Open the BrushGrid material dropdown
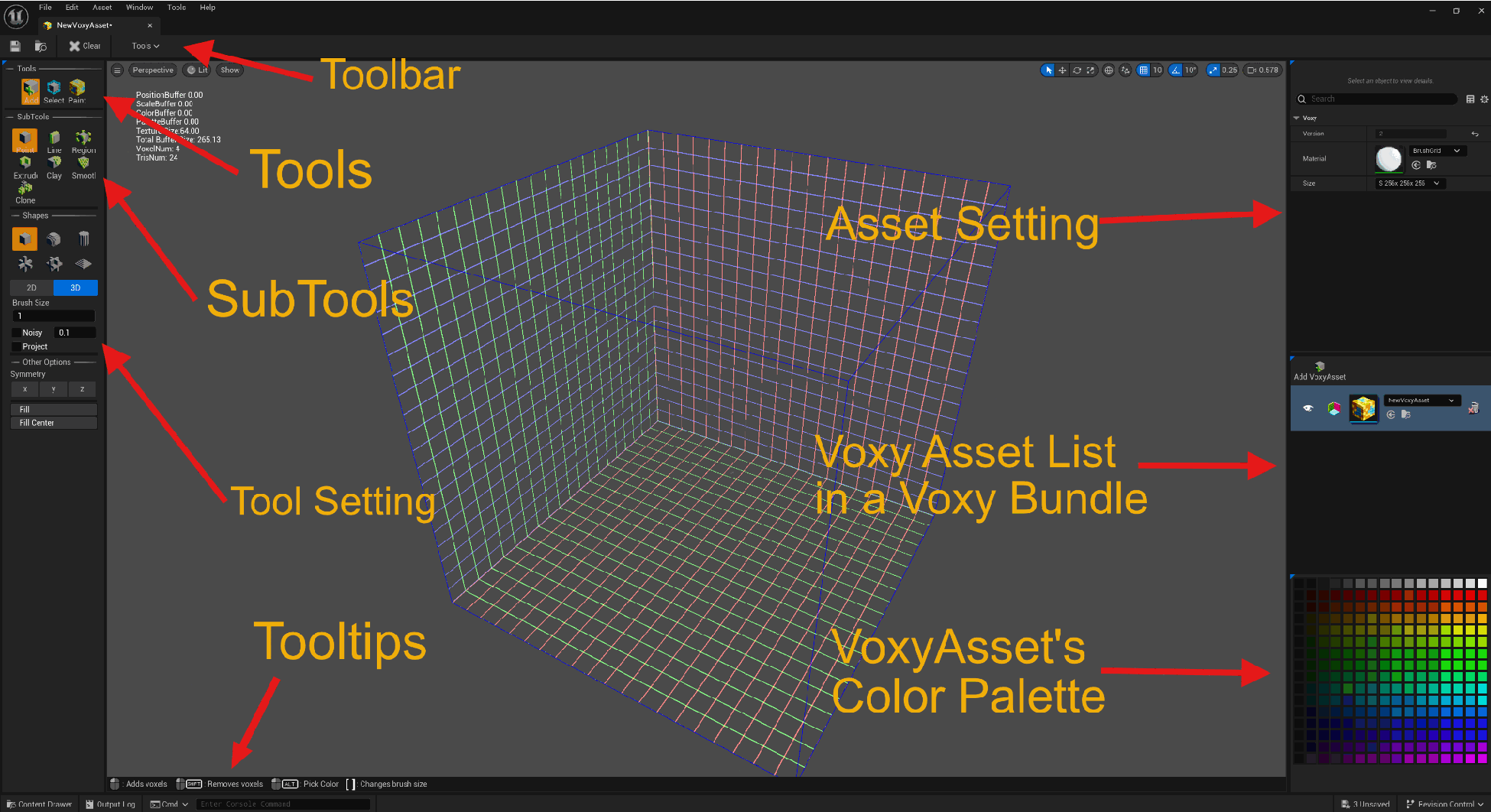The width and height of the screenshot is (1491, 812). 1437,151
